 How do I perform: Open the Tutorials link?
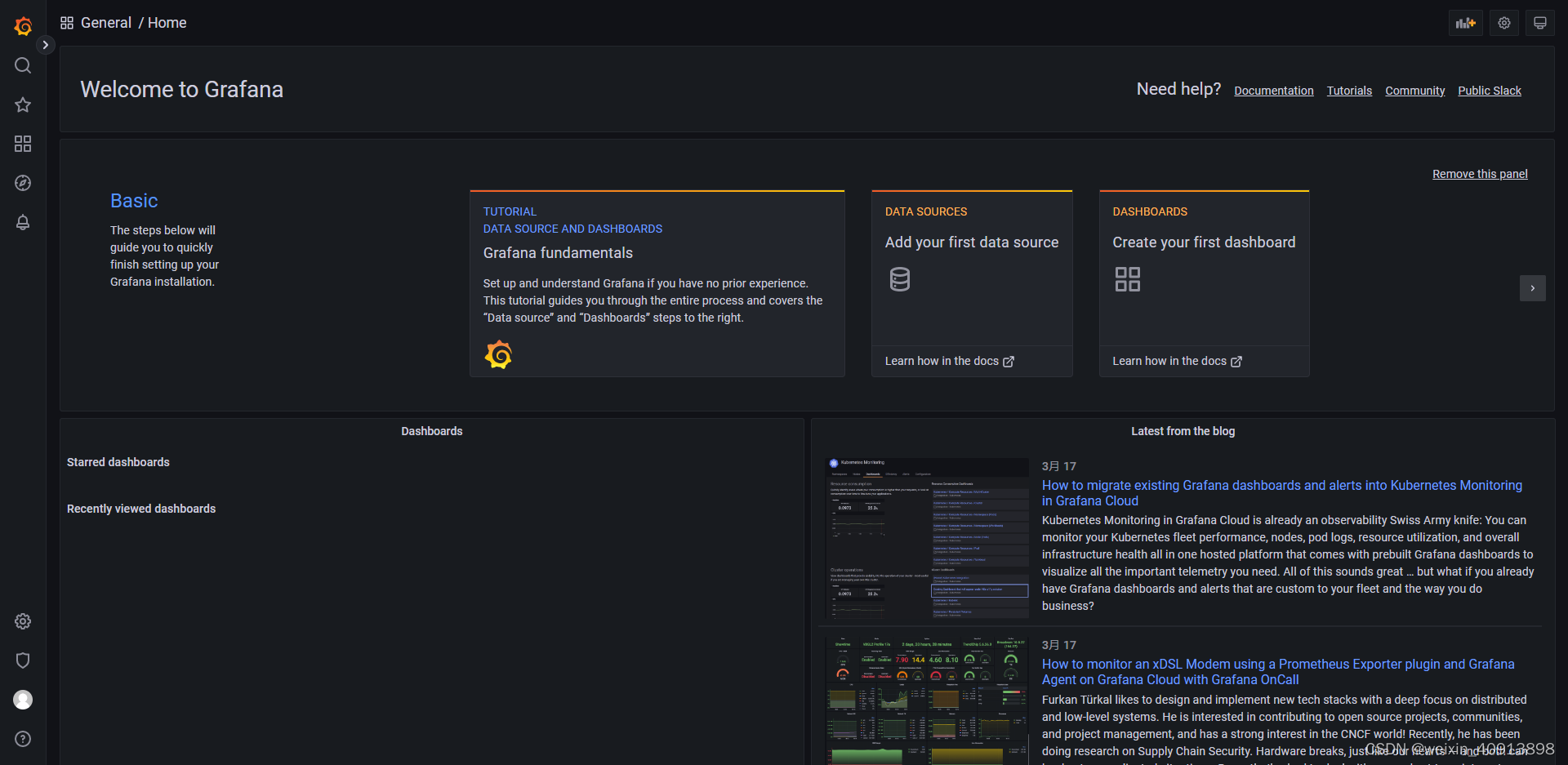click(x=1349, y=91)
